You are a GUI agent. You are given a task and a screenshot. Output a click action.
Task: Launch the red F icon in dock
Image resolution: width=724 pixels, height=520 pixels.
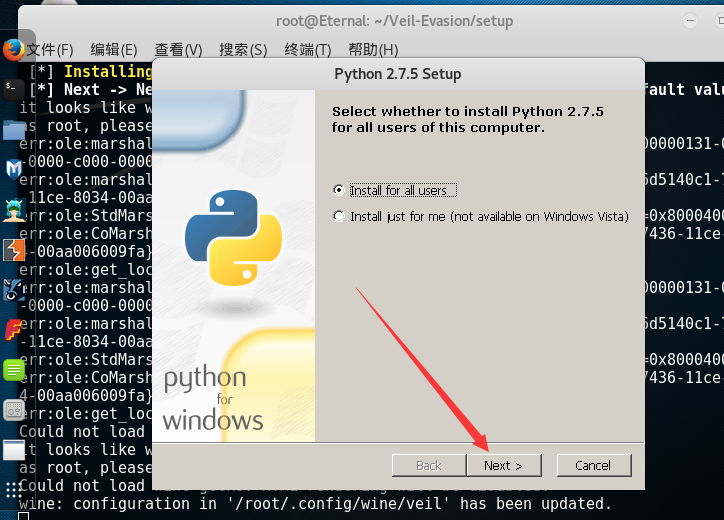click(14, 330)
